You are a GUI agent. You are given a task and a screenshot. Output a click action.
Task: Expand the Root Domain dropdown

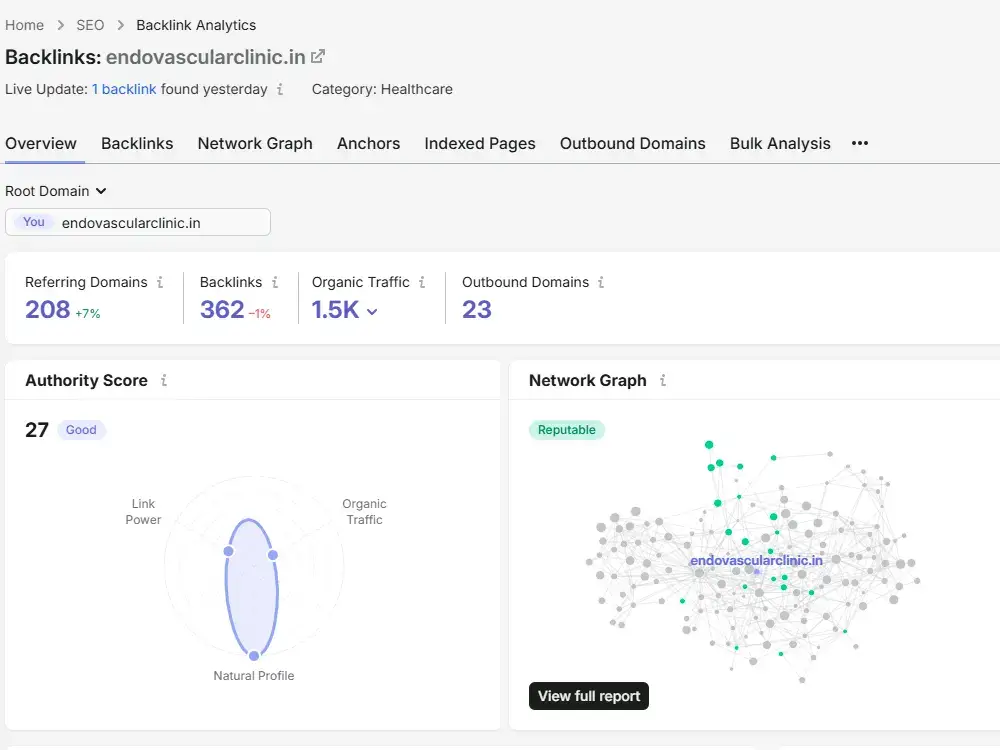[55, 191]
